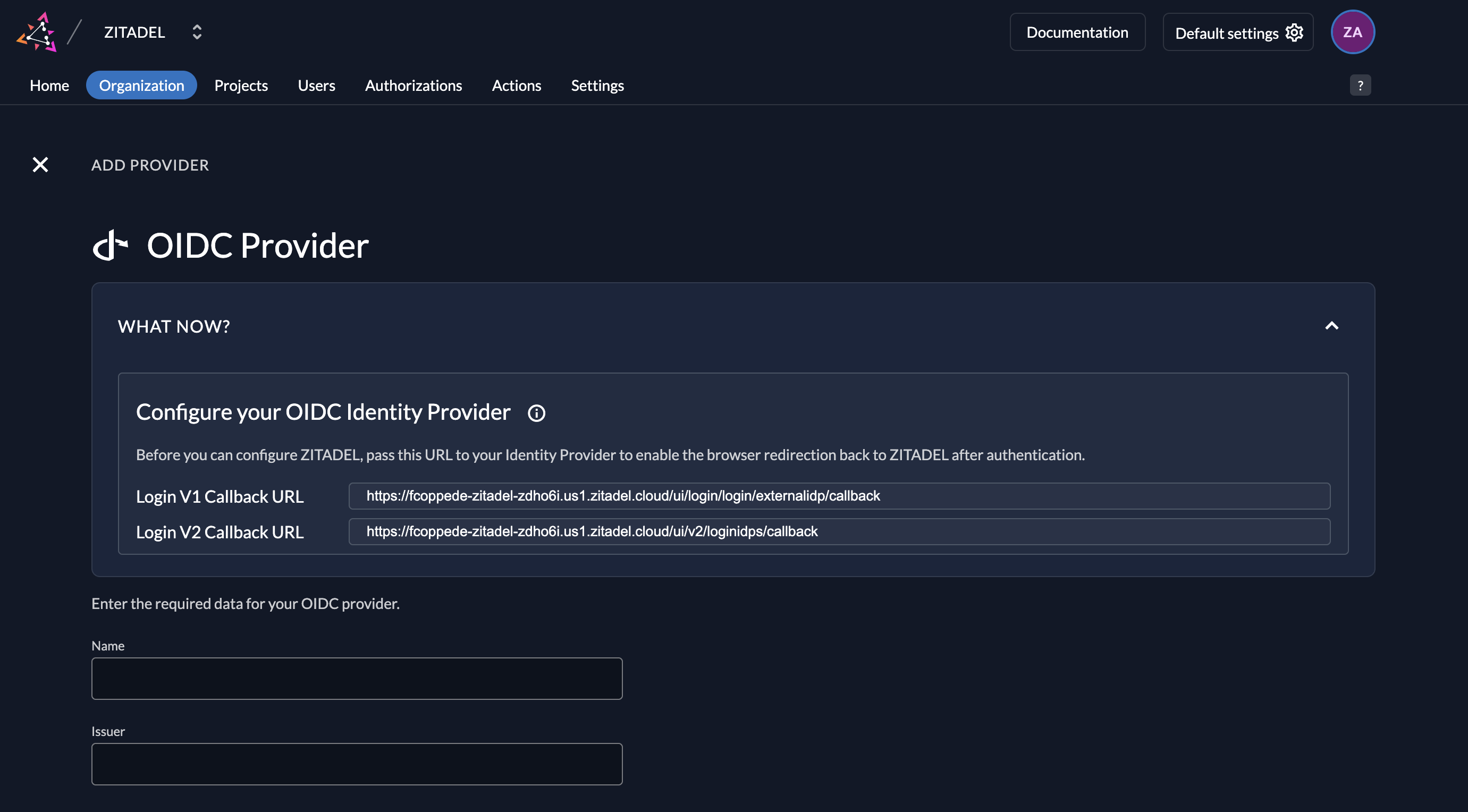
Task: Switch to the Projects tab
Action: point(241,86)
